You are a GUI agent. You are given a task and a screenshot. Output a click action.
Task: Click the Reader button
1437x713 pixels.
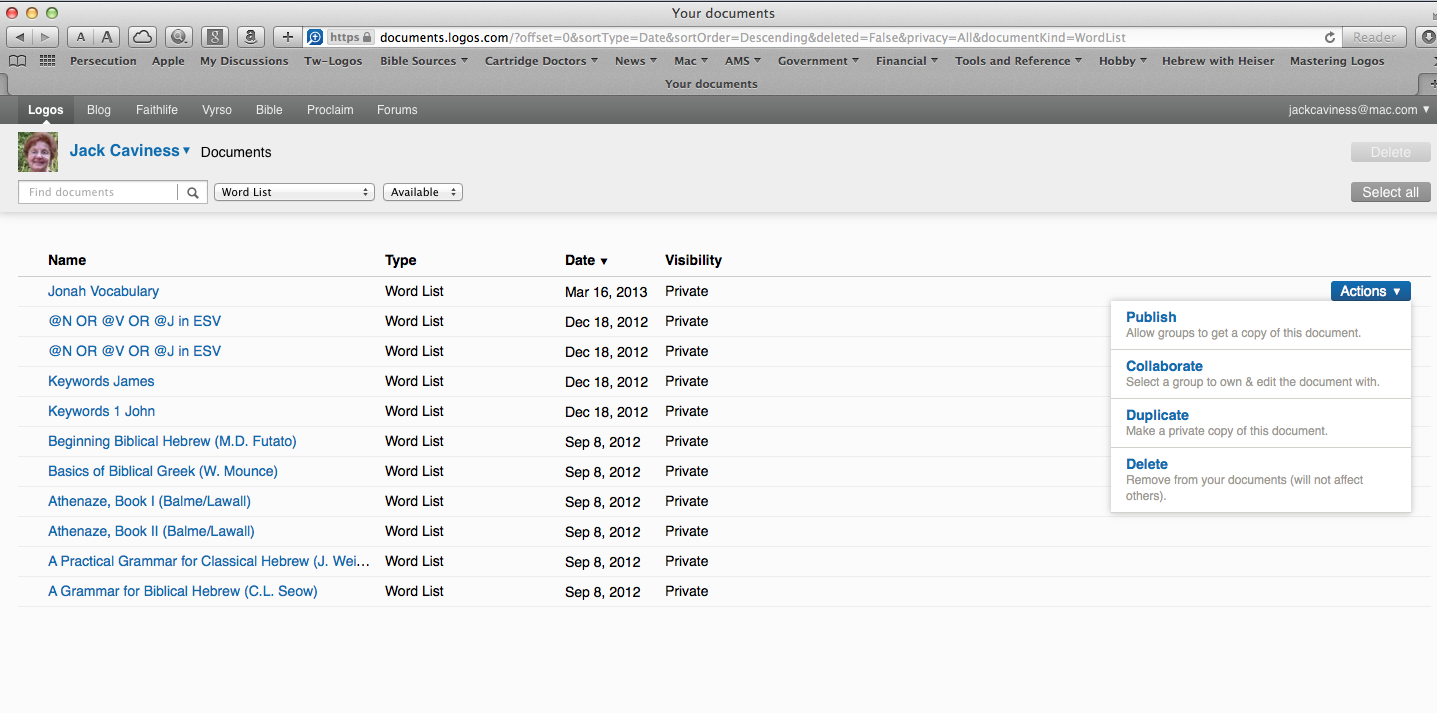[1374, 37]
